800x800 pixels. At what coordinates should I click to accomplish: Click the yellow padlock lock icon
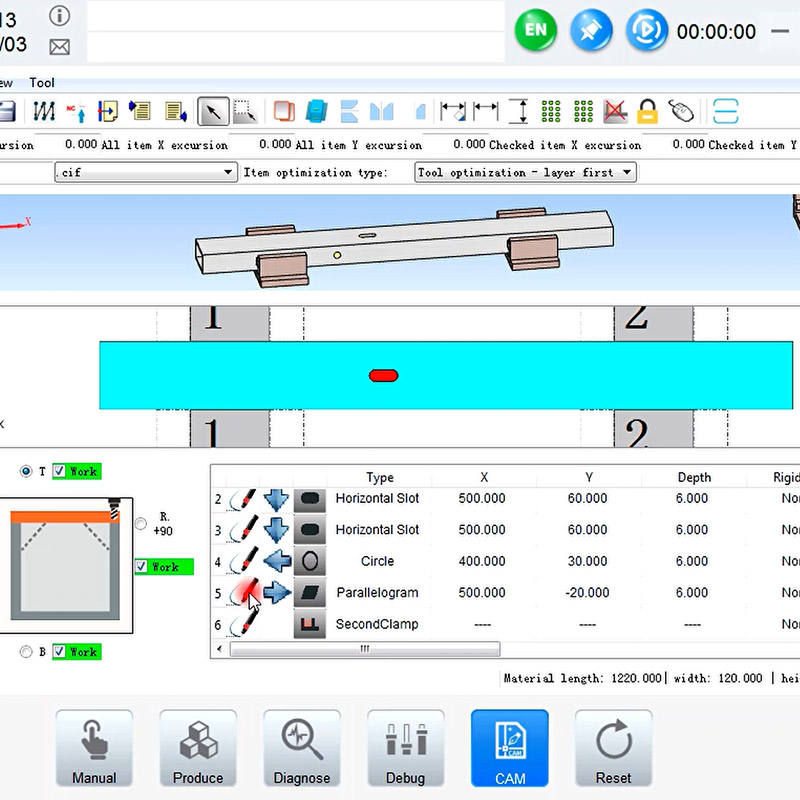(x=647, y=110)
